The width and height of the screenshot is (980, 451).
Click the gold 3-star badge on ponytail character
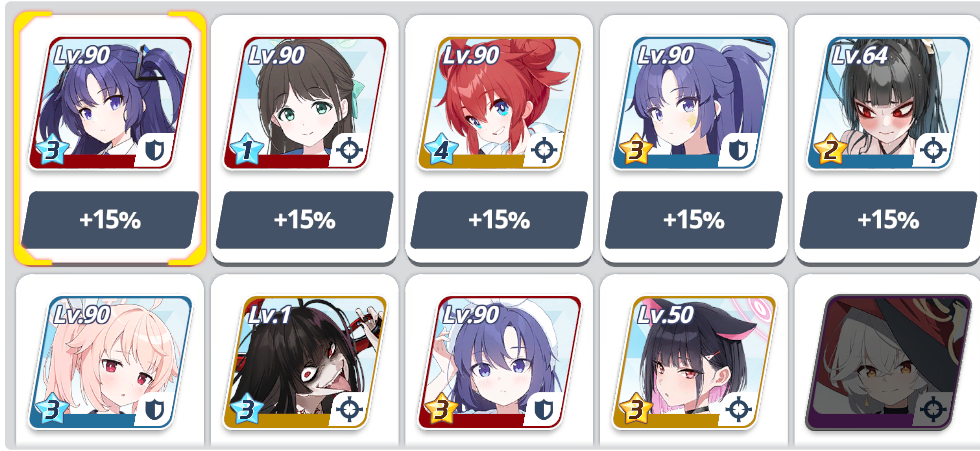[x=636, y=152]
